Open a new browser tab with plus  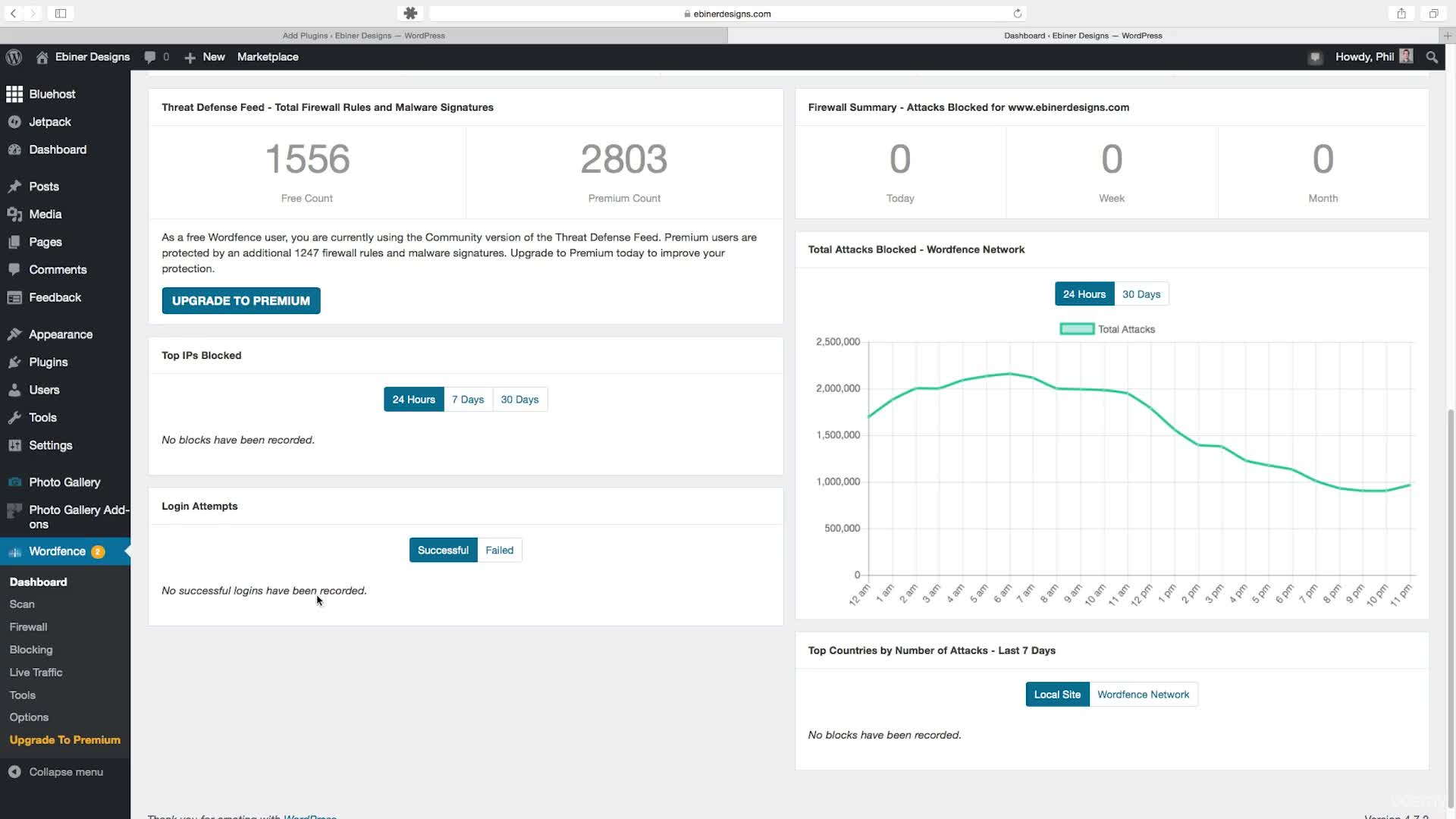point(1447,36)
